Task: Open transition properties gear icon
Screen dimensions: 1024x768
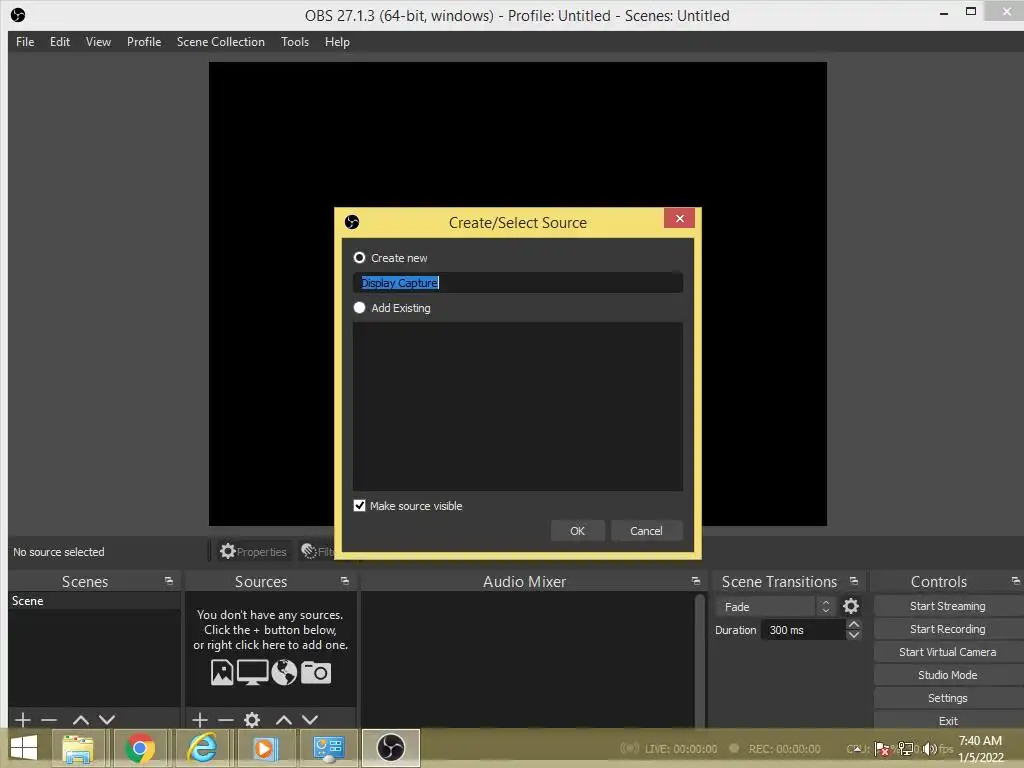Action: pyautogui.click(x=851, y=607)
